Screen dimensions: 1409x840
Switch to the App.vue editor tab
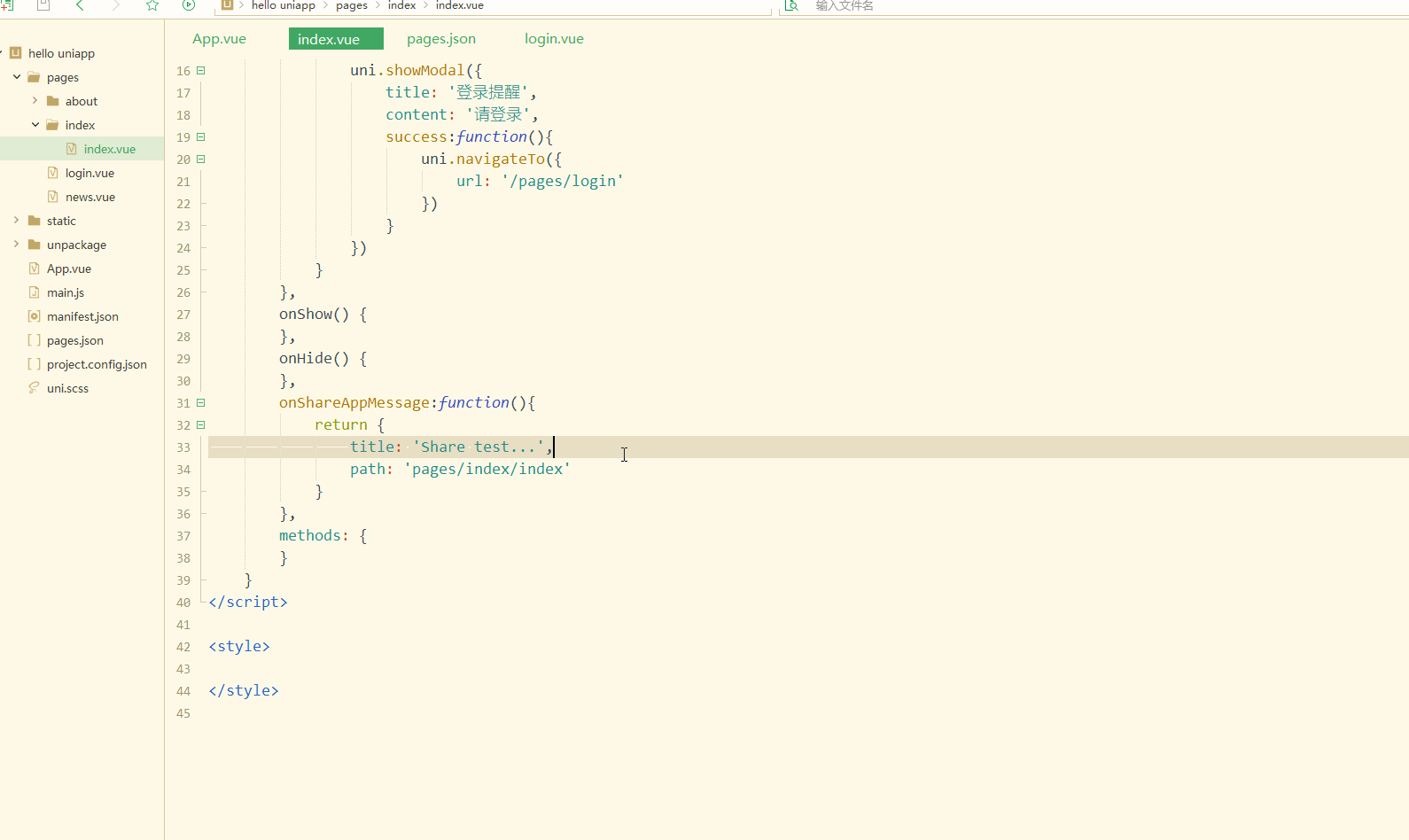tap(220, 39)
